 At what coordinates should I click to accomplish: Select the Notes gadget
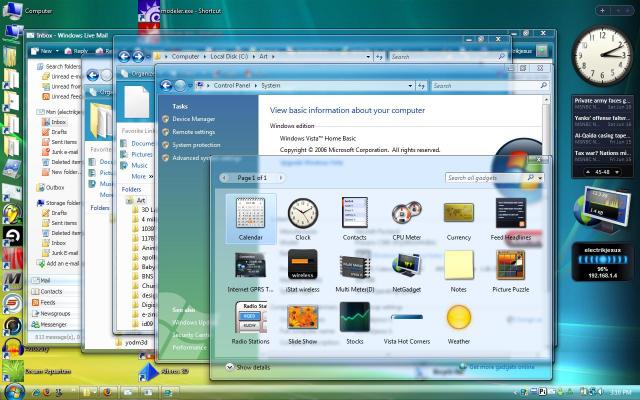[x=458, y=271]
